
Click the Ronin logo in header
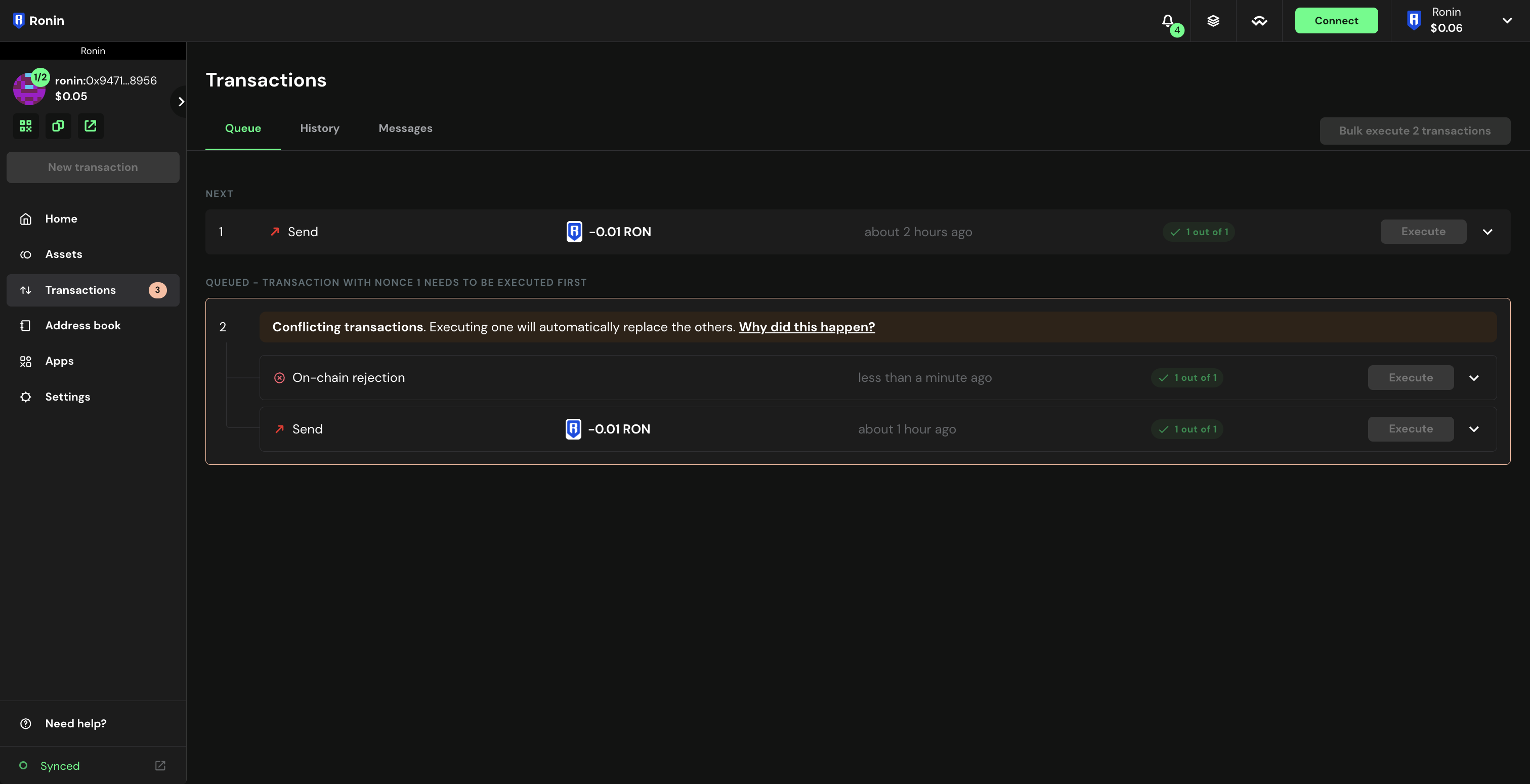(x=38, y=20)
